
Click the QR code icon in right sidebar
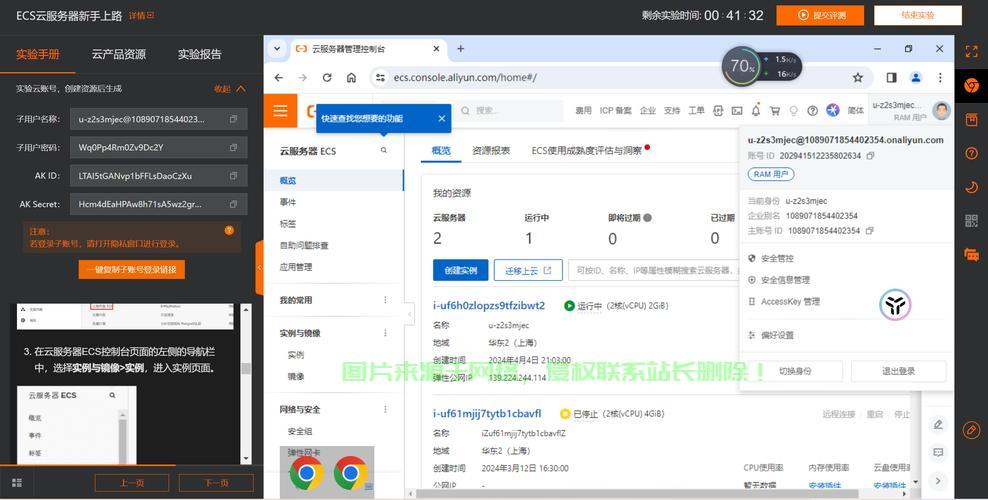(x=972, y=220)
